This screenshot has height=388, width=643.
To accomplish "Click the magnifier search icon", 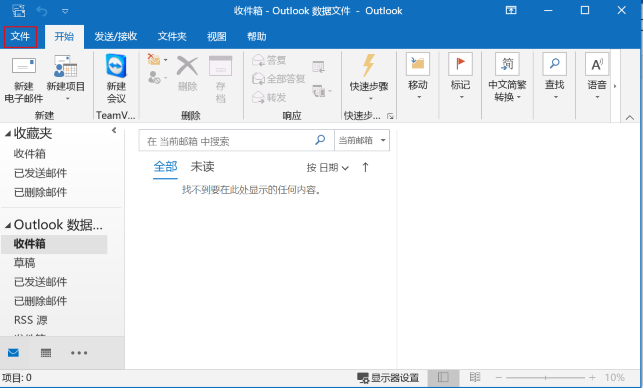I will point(320,140).
